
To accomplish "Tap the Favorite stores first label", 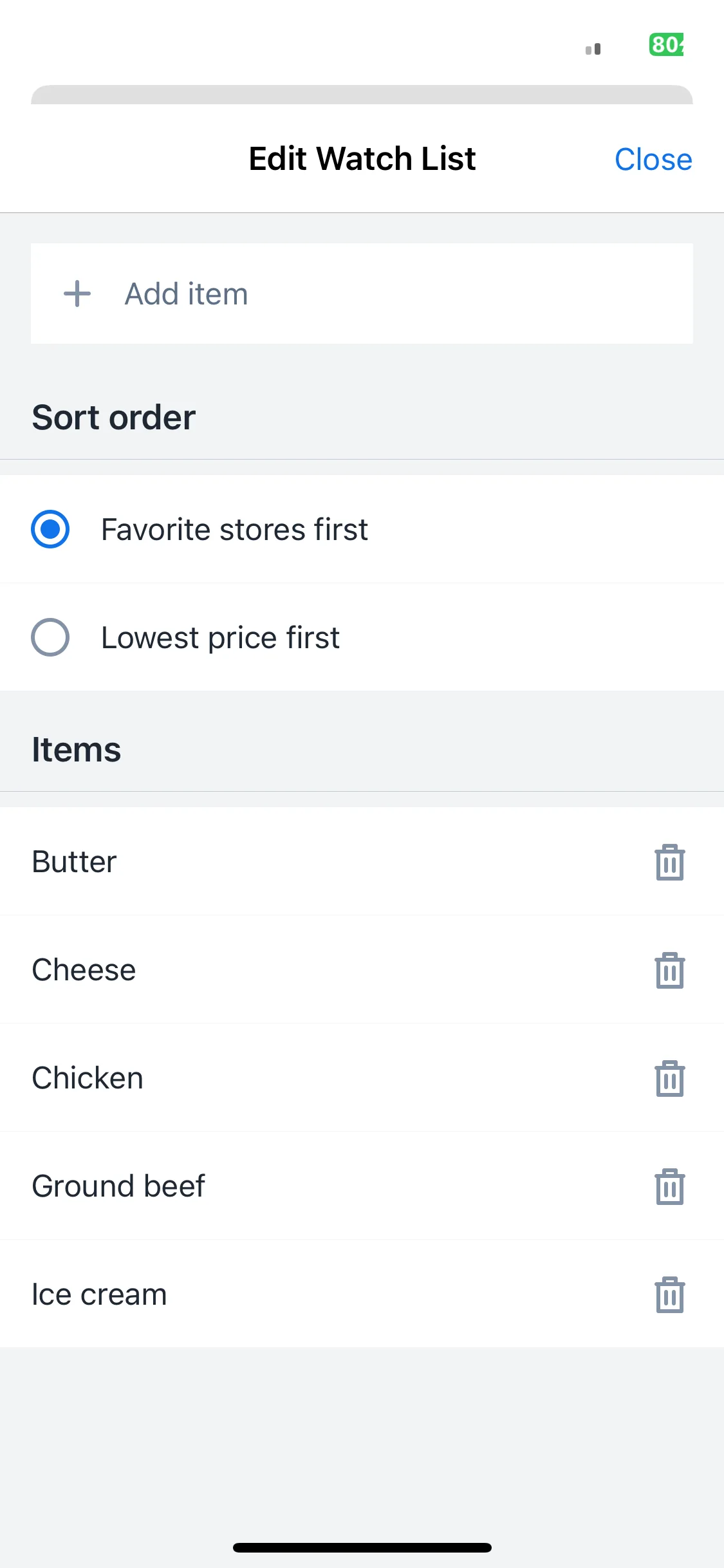I will (x=234, y=530).
